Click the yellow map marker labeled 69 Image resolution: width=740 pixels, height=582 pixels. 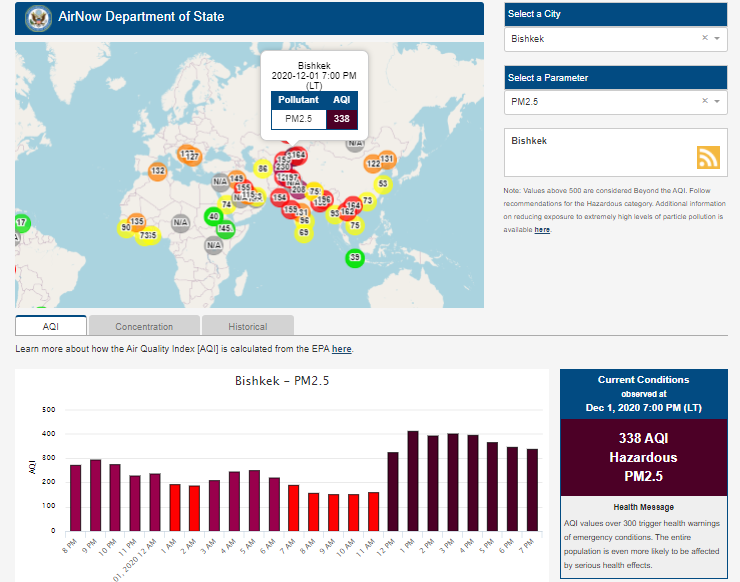[304, 232]
